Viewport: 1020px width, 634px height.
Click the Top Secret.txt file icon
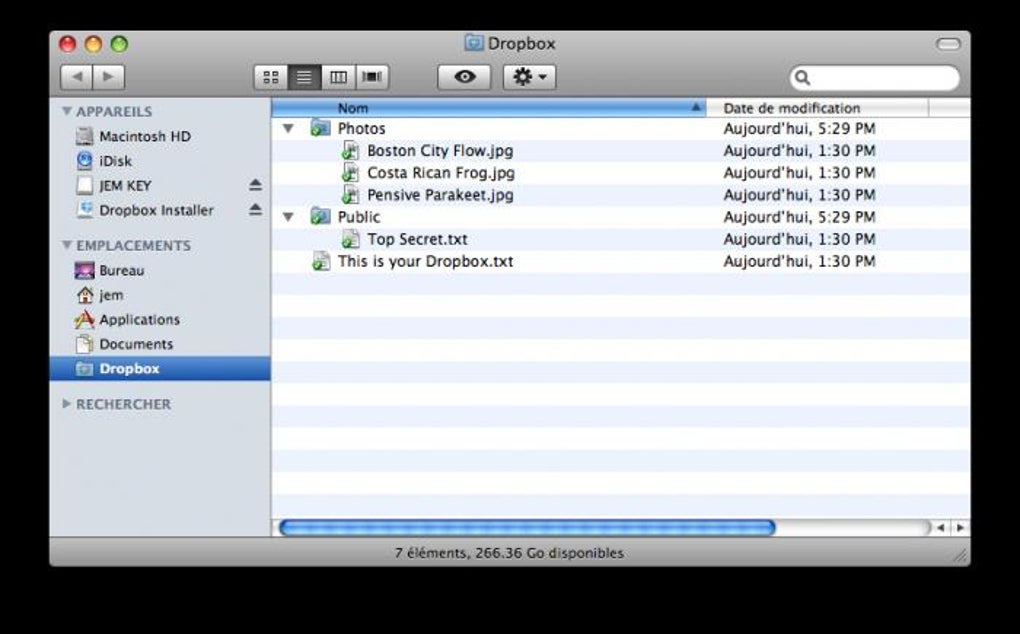tap(350, 239)
